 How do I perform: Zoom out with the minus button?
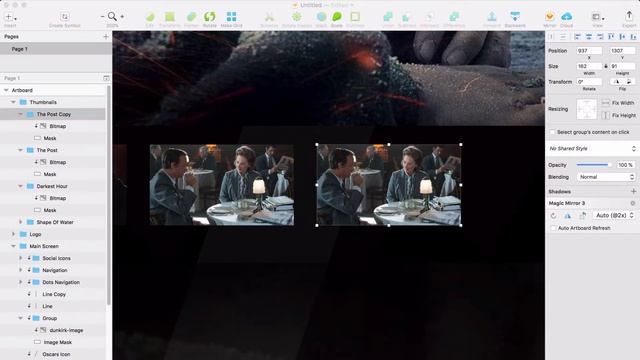click(102, 17)
